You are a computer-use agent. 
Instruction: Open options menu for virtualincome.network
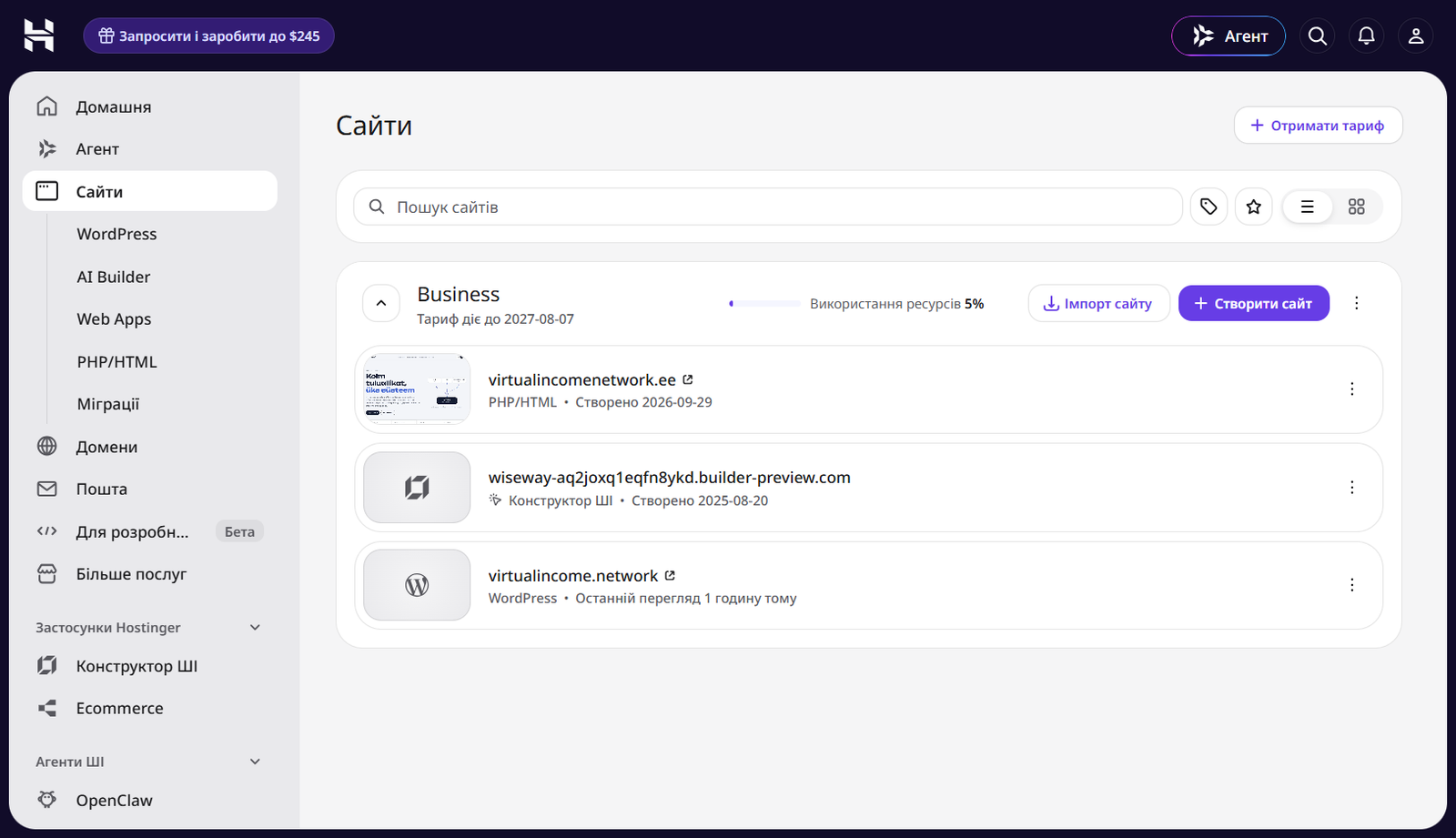(x=1351, y=585)
